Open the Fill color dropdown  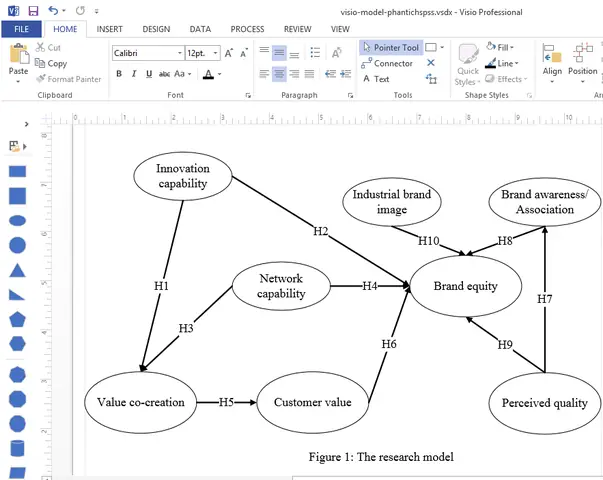click(x=500, y=47)
